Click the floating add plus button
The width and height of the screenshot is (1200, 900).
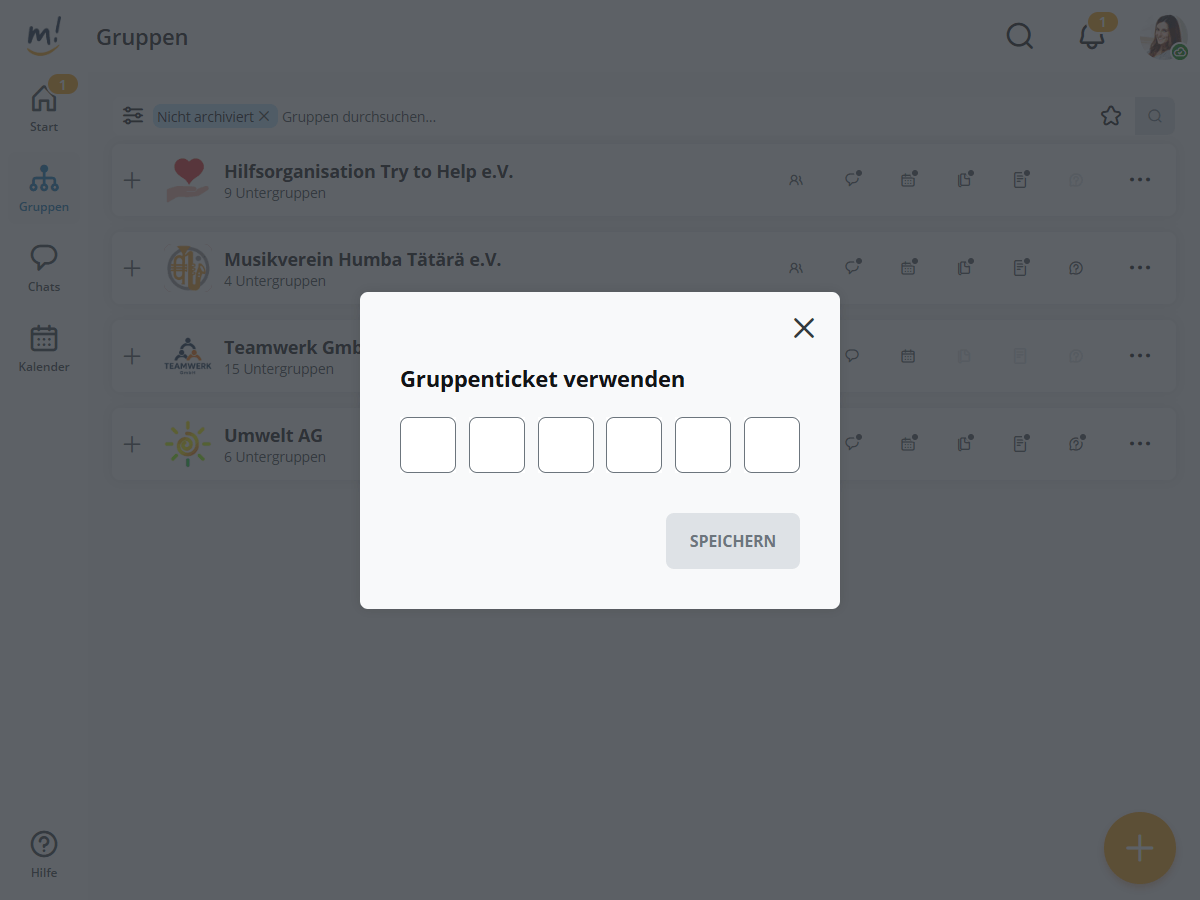point(1139,848)
